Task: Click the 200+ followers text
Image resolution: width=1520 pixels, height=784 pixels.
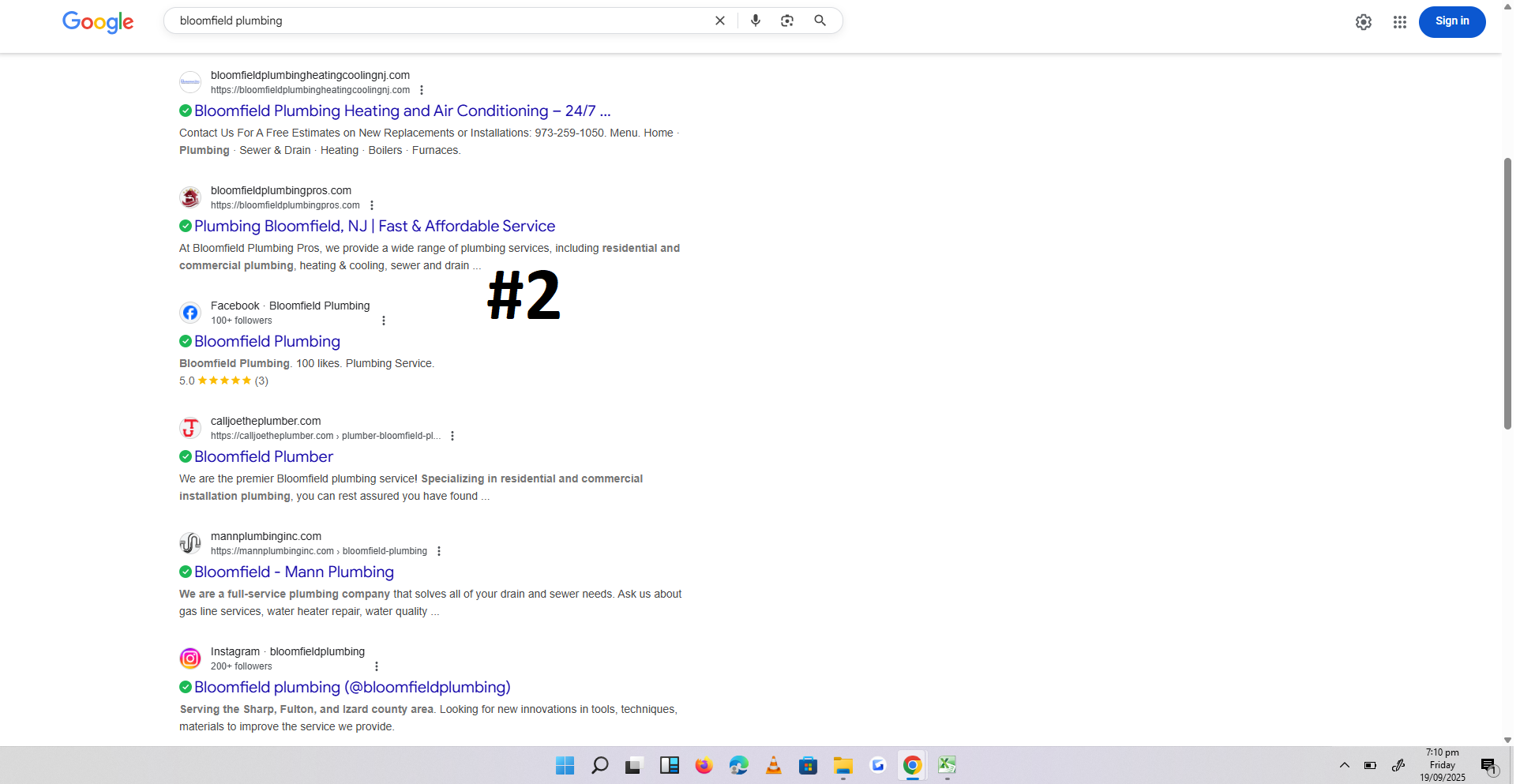Action: point(242,666)
